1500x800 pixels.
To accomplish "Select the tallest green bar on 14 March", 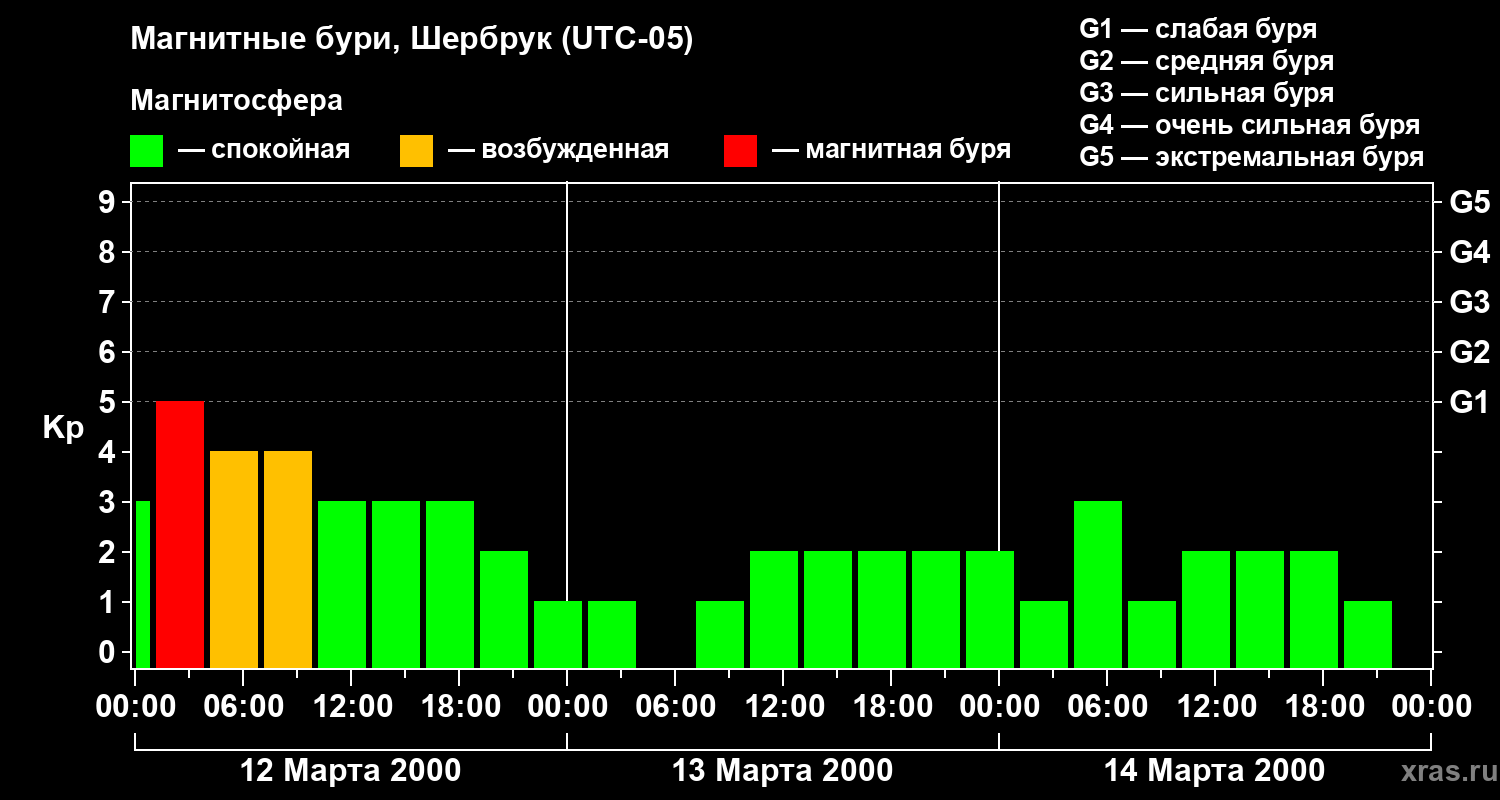I will [1098, 584].
